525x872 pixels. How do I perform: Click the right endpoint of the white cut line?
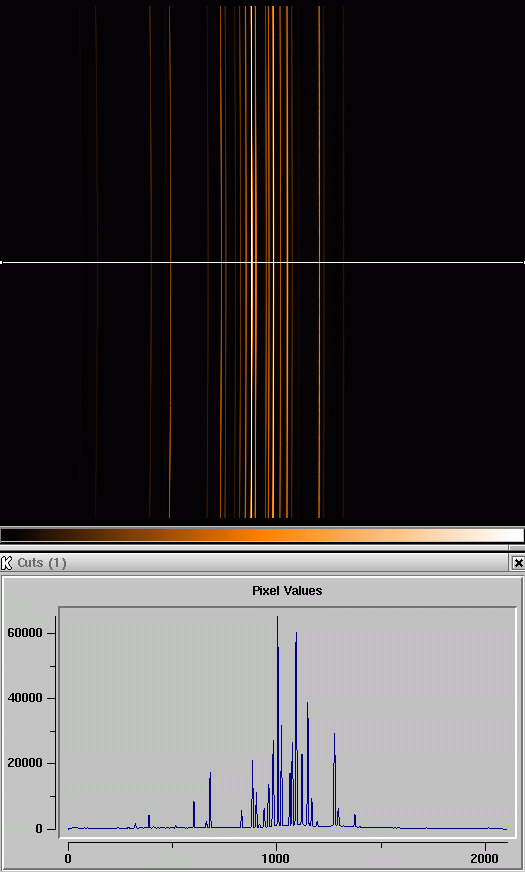point(523,262)
